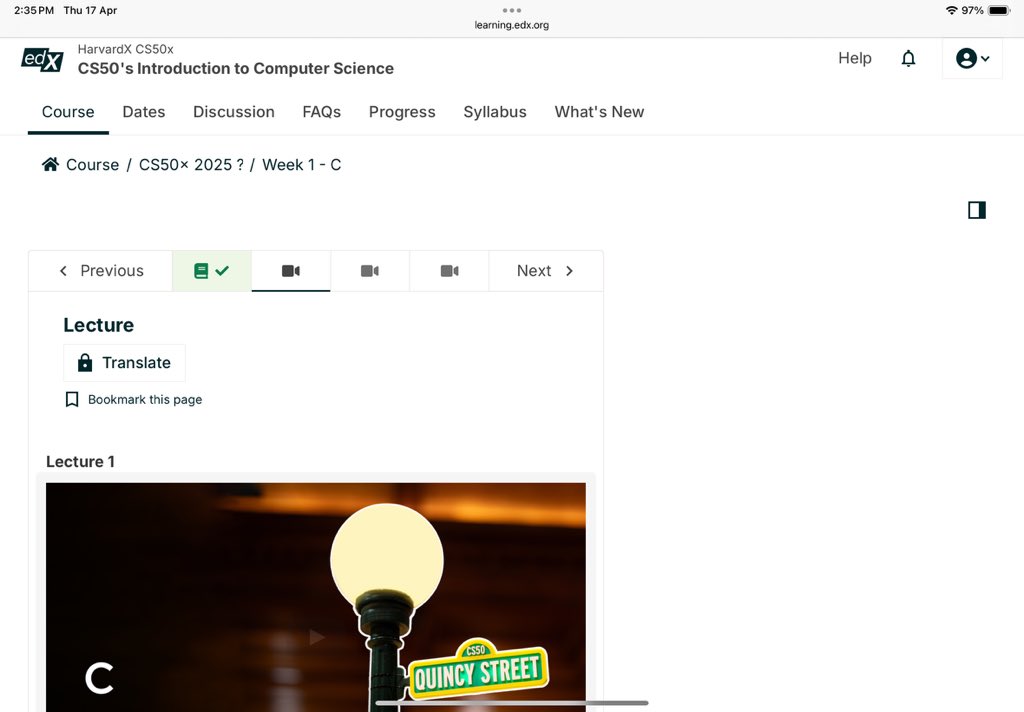
Task: Select the third video unit tab
Action: coord(449,271)
